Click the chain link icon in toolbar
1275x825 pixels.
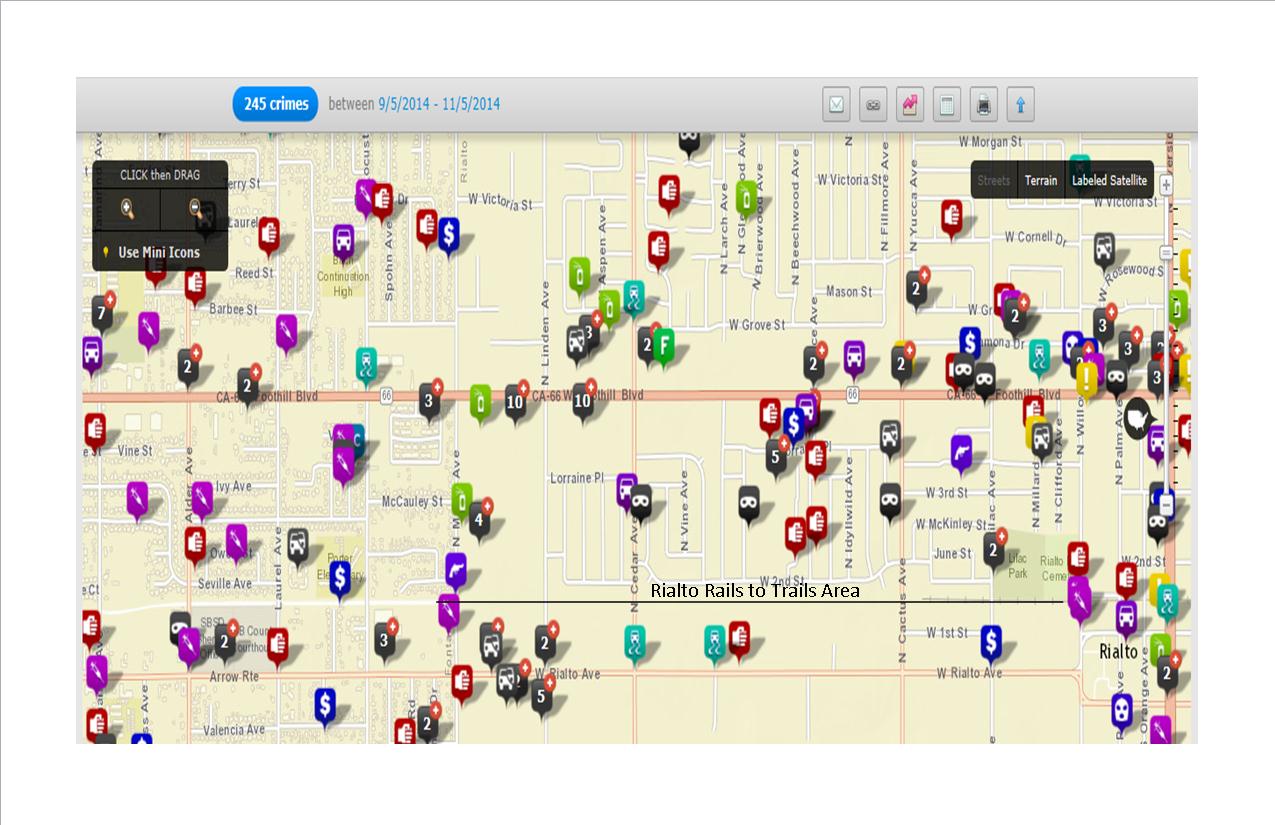click(873, 104)
